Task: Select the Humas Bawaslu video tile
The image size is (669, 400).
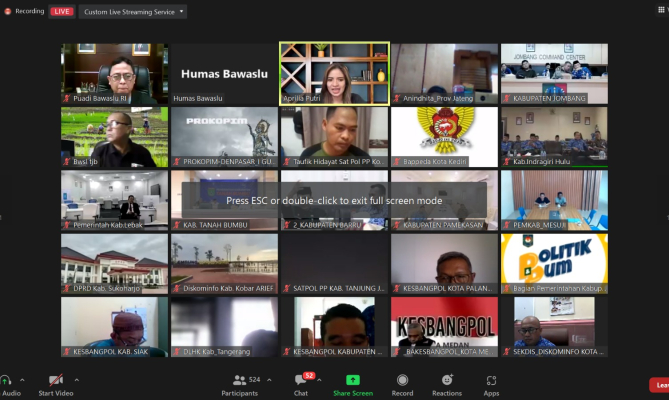Action: click(x=223, y=73)
